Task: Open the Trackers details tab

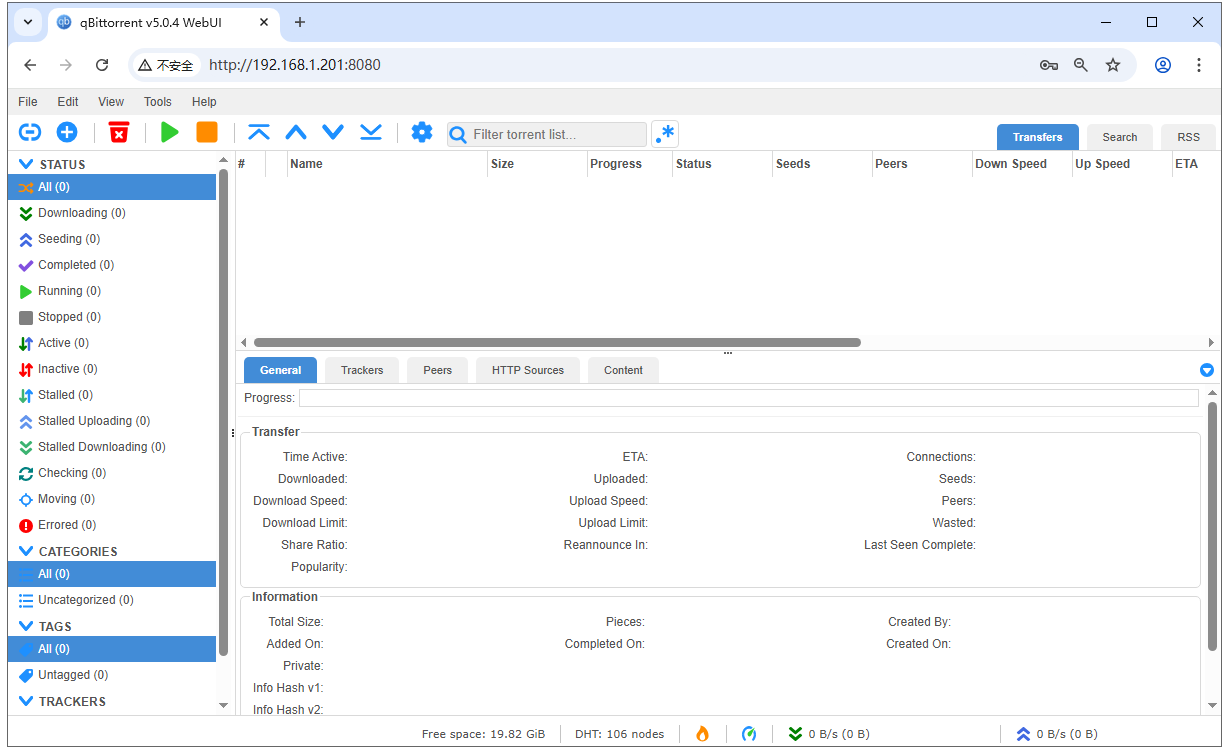Action: click(x=361, y=370)
